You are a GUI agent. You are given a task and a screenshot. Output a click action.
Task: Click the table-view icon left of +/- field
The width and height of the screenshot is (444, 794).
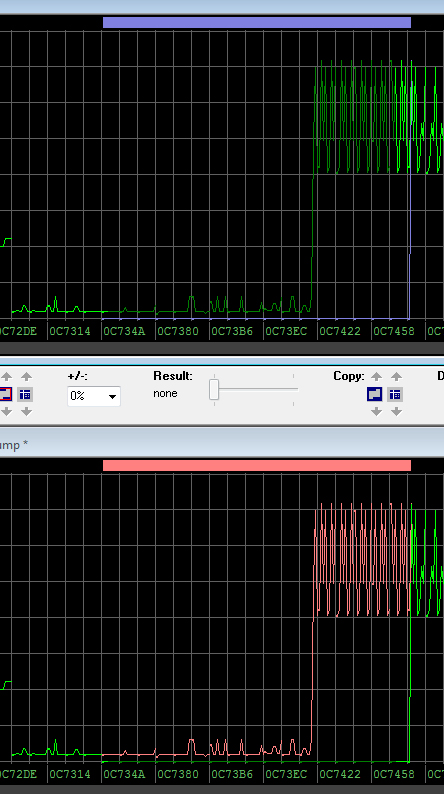[25, 394]
